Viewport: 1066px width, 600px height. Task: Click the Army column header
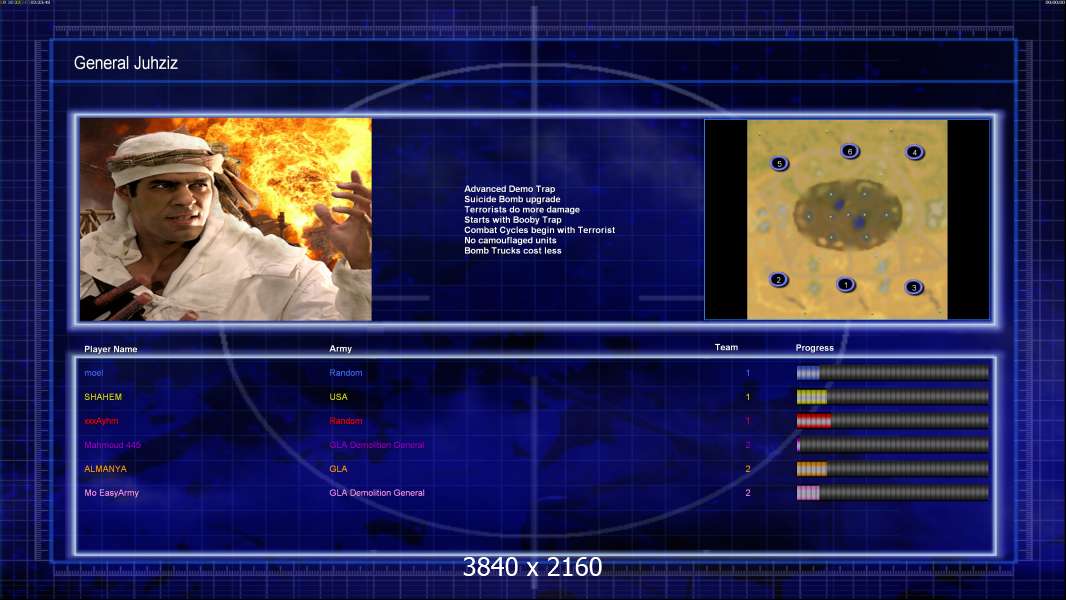click(341, 349)
